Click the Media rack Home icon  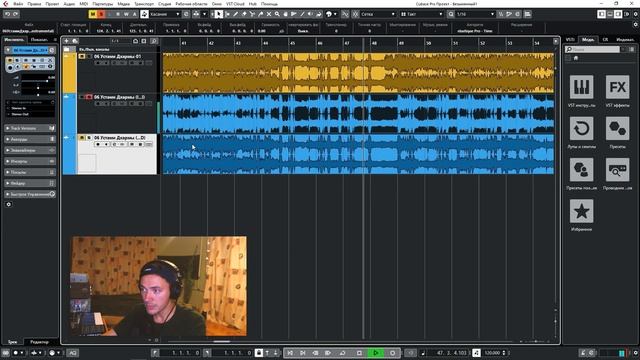click(576, 58)
